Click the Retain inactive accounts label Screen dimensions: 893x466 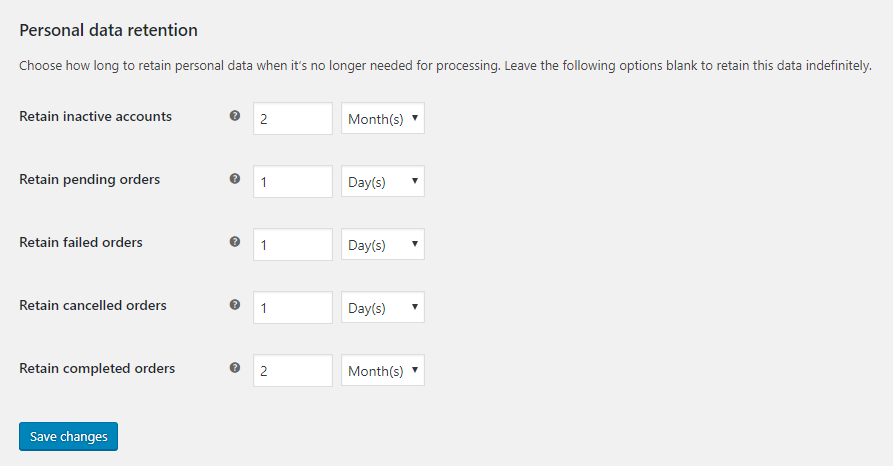95,116
